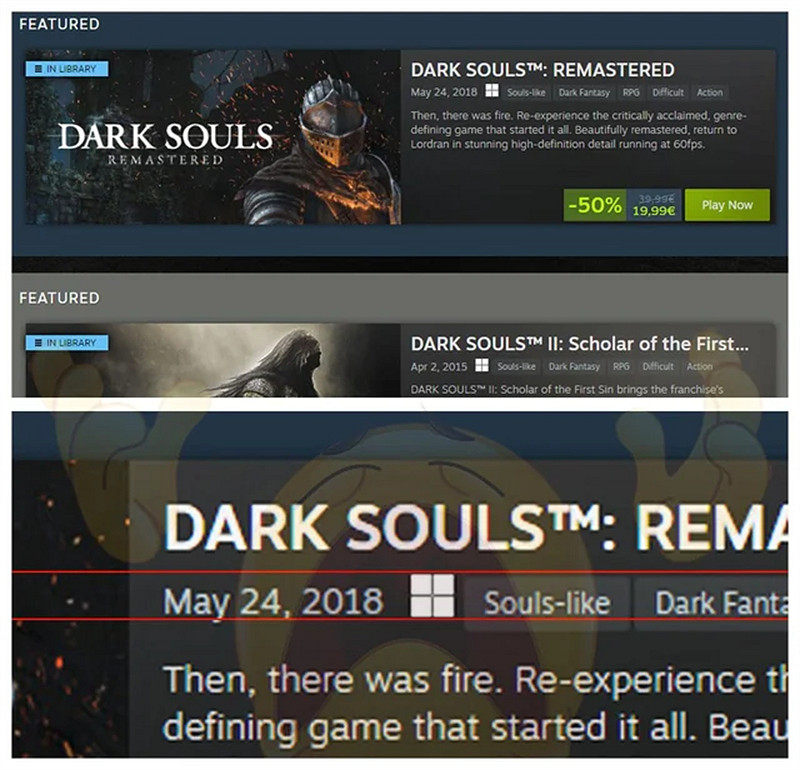Viewport: 800px width, 770px height.
Task: Open the DARK SOULS II: Scholar of the First title
Action: [x=580, y=344]
